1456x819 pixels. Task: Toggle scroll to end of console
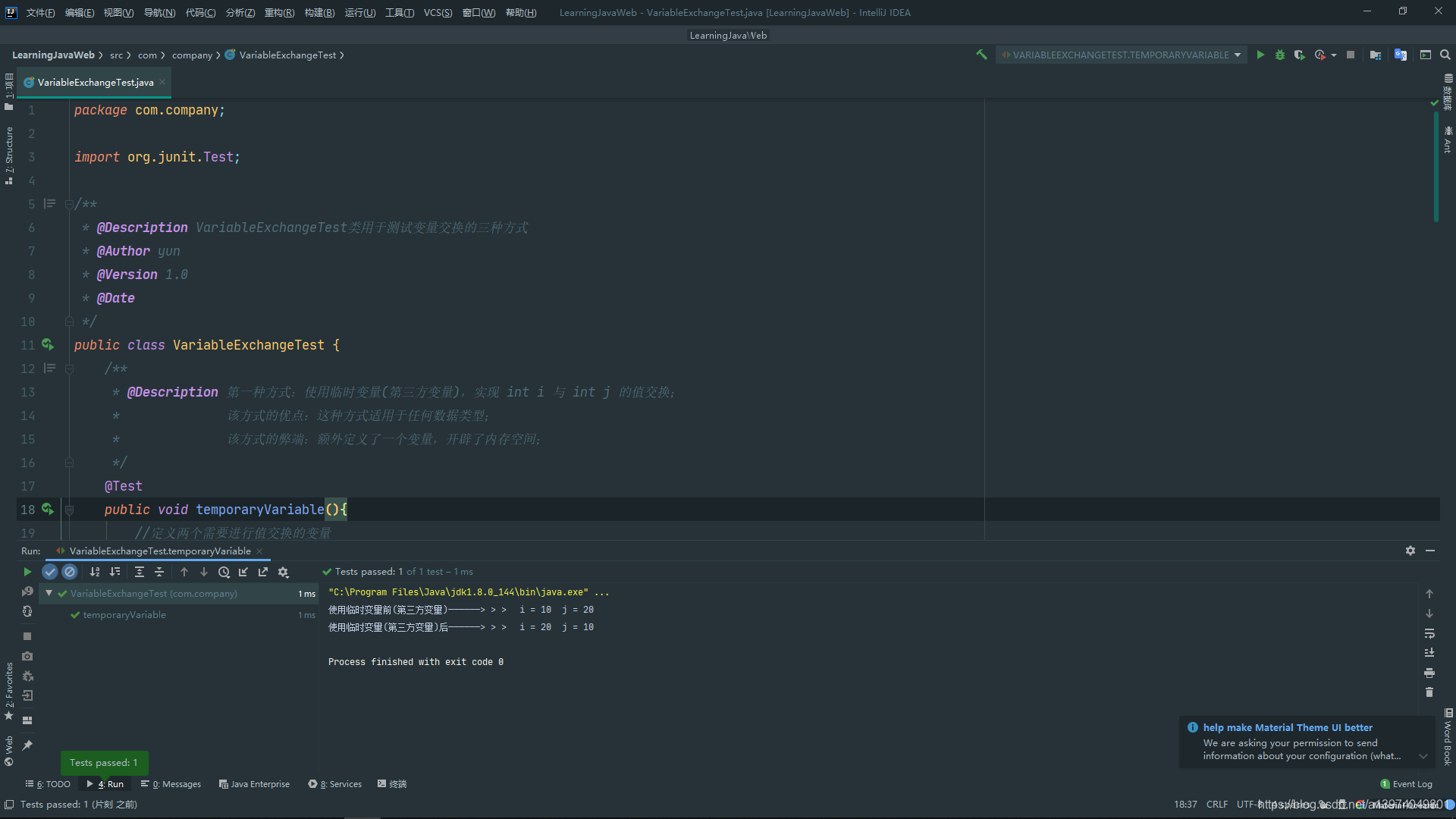click(x=1429, y=653)
